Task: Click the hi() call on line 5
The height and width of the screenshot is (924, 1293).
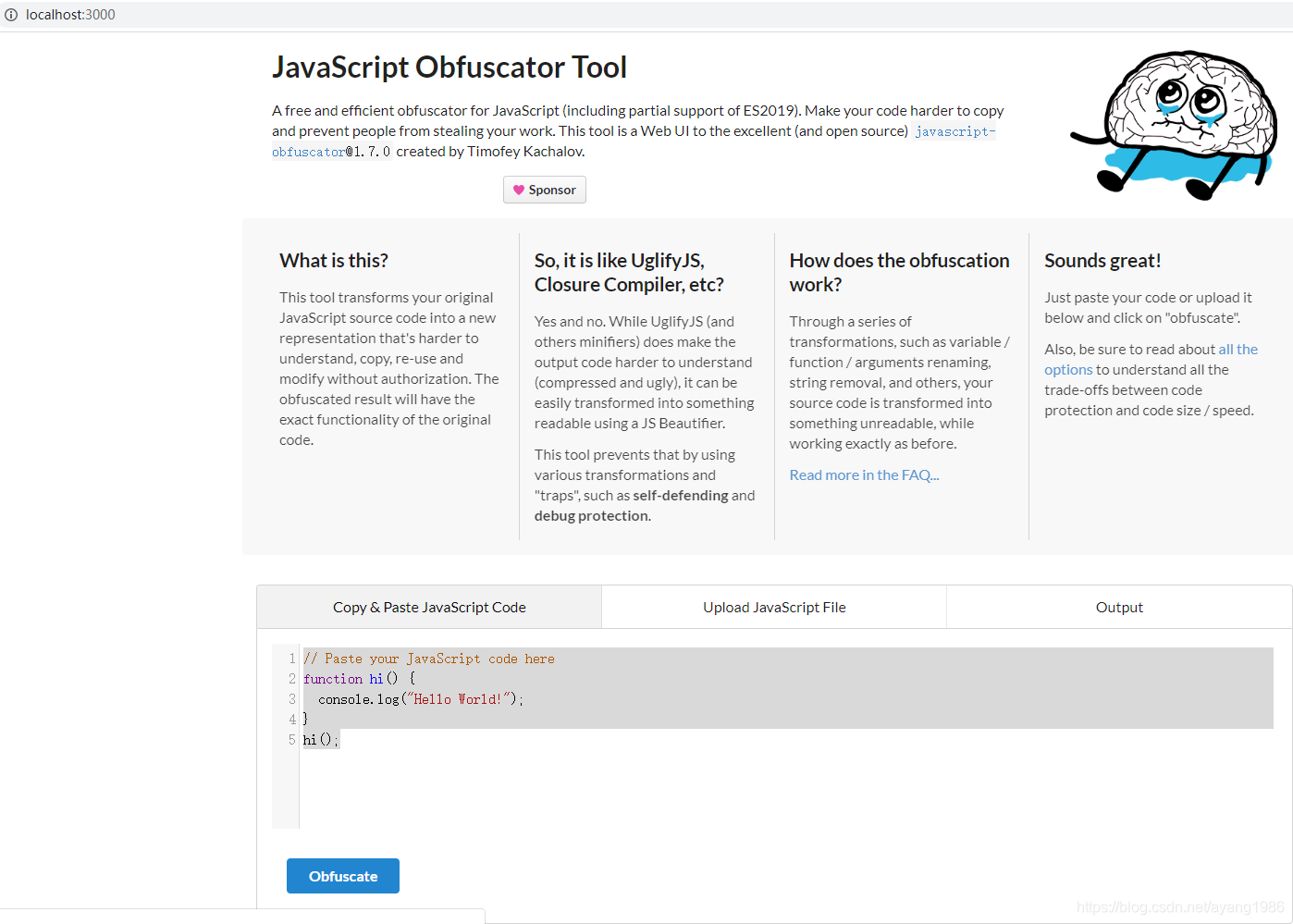Action: coord(318,739)
